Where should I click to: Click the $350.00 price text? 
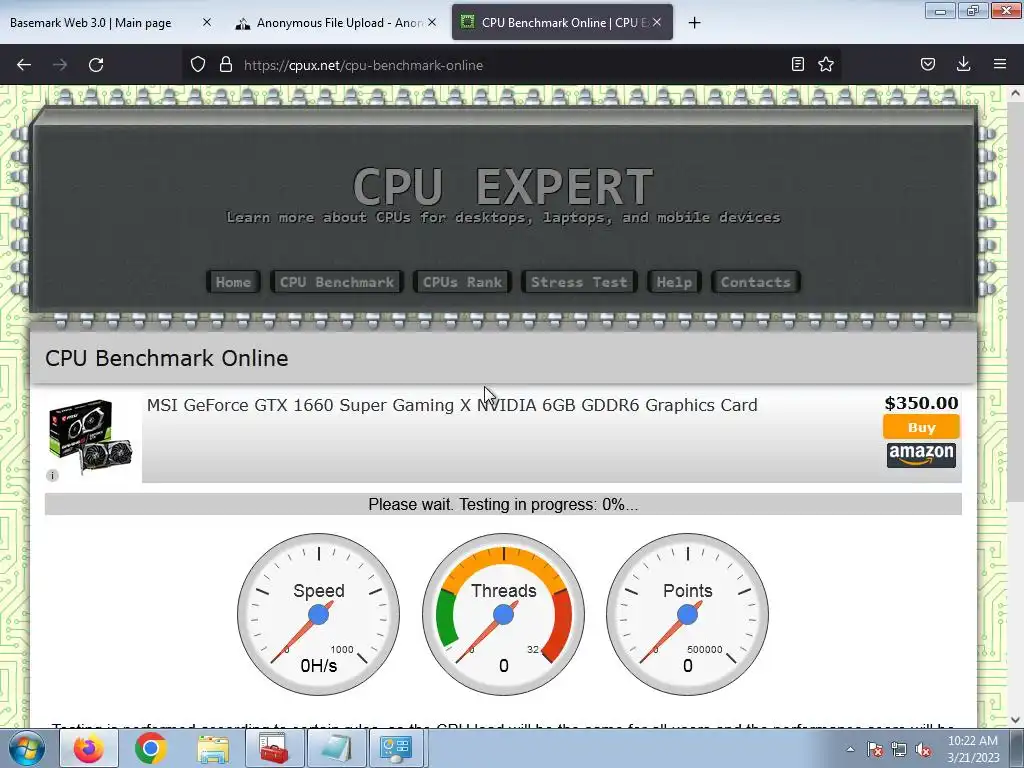point(921,403)
